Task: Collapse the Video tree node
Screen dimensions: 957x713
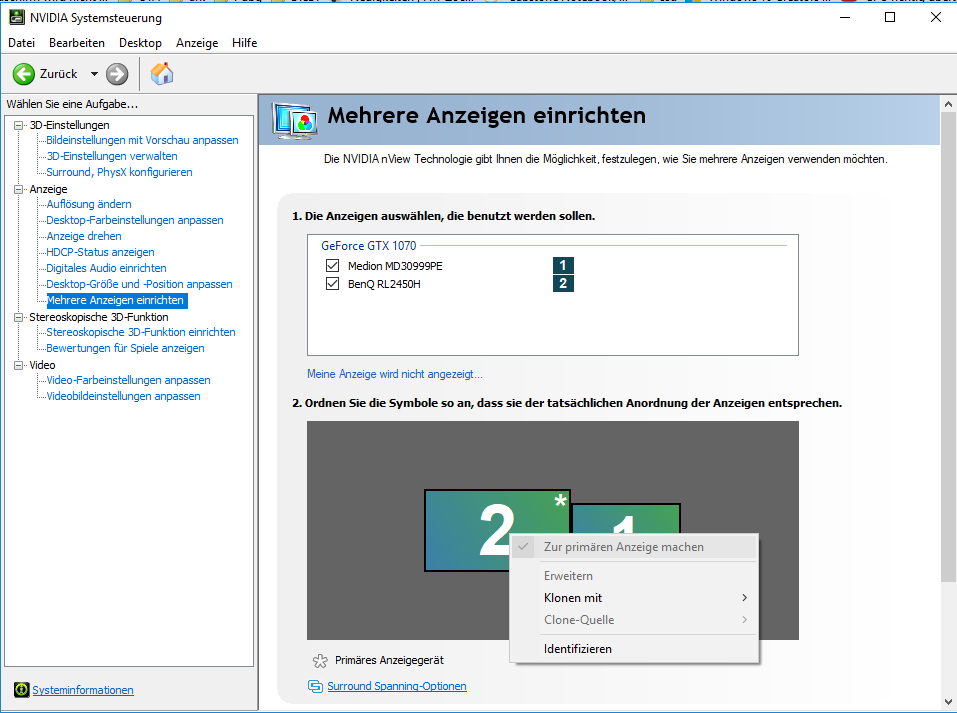Action: [x=18, y=365]
